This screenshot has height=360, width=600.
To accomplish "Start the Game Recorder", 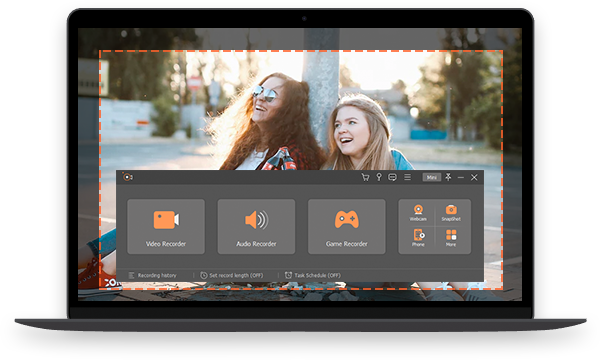I will pos(346,226).
